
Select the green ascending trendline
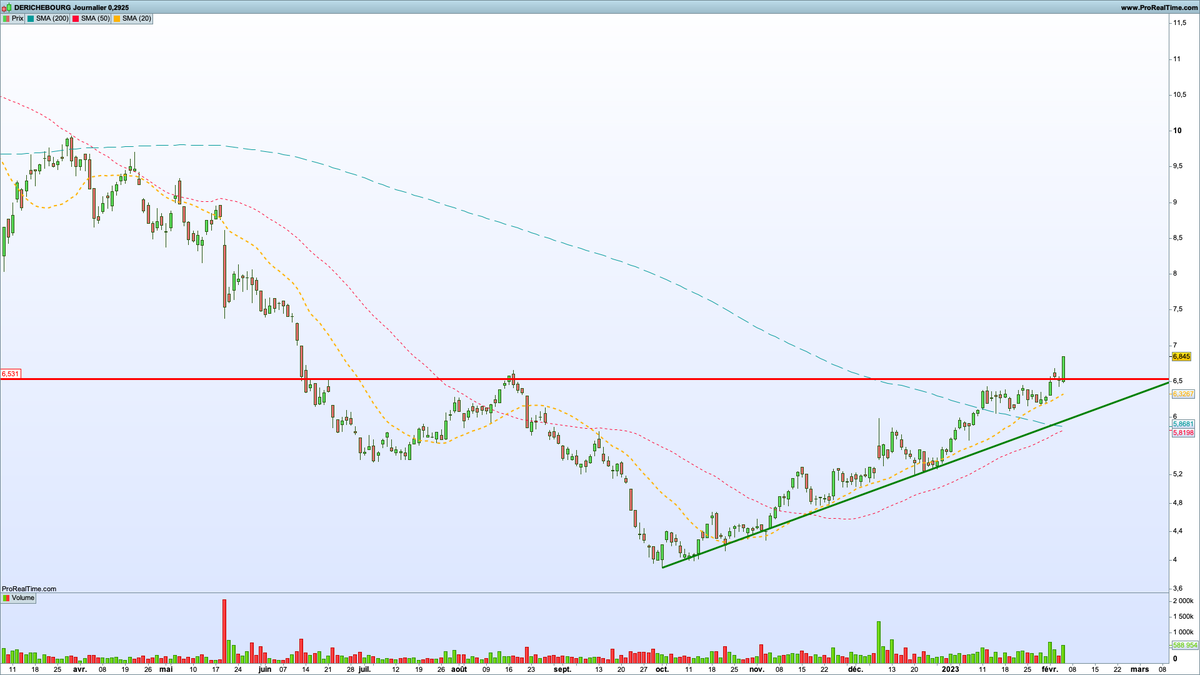click(x=915, y=475)
